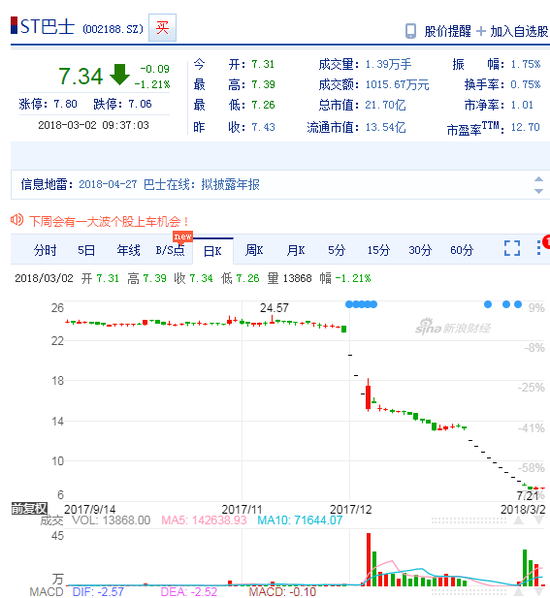Click the 涨停 limit price 7.80

pyautogui.click(x=65, y=104)
